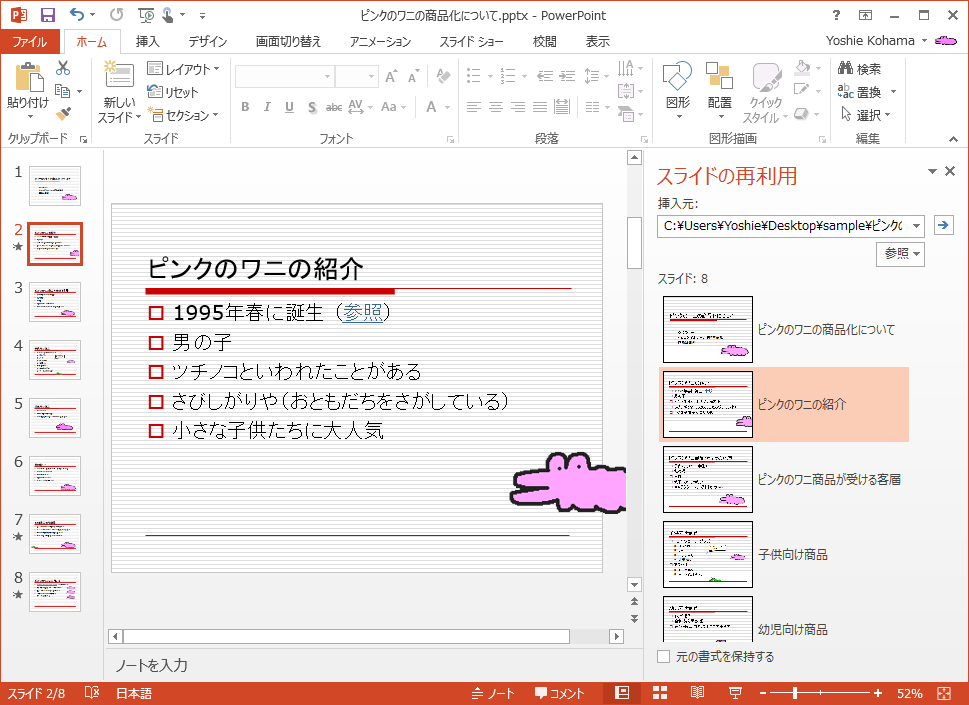Open the 参照 browse dropdown button
969x705 pixels.
[x=900, y=253]
